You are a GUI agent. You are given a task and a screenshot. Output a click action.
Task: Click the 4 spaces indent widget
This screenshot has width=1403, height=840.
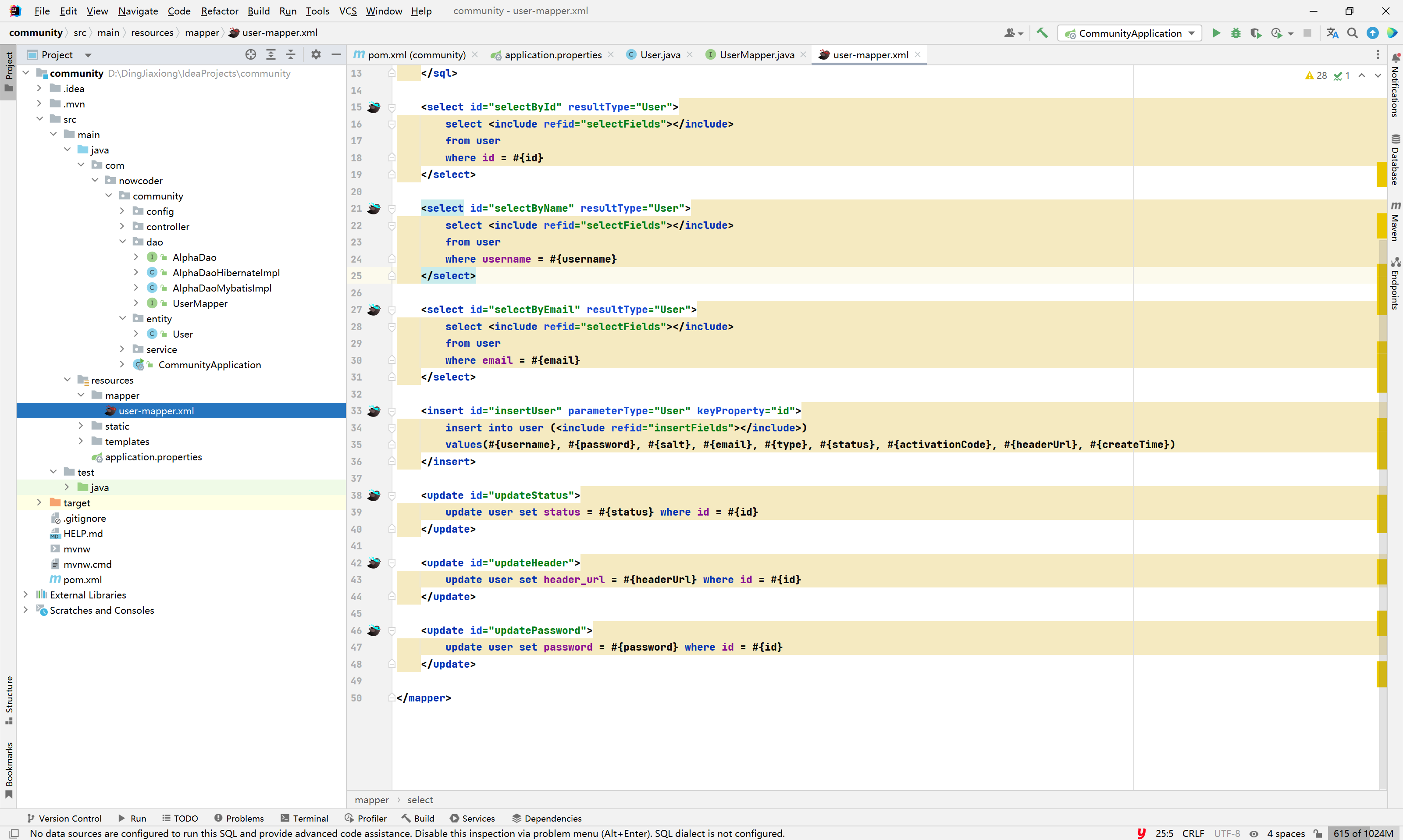(x=1285, y=833)
